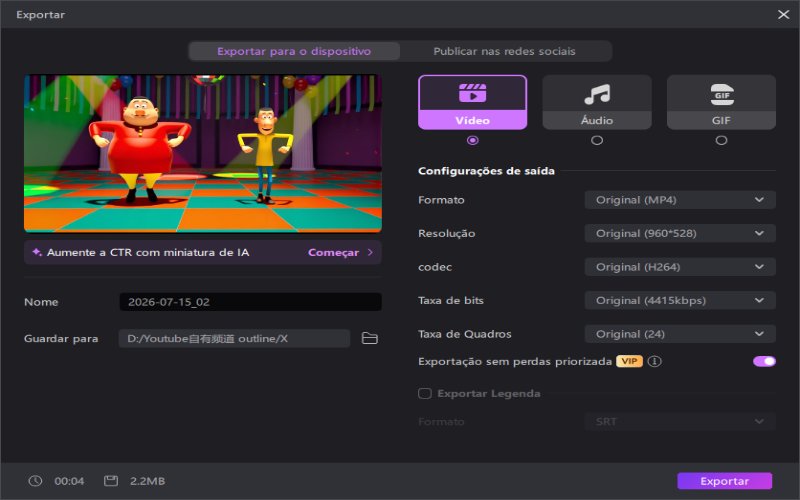Pick the GIF export icon

pos(721,94)
